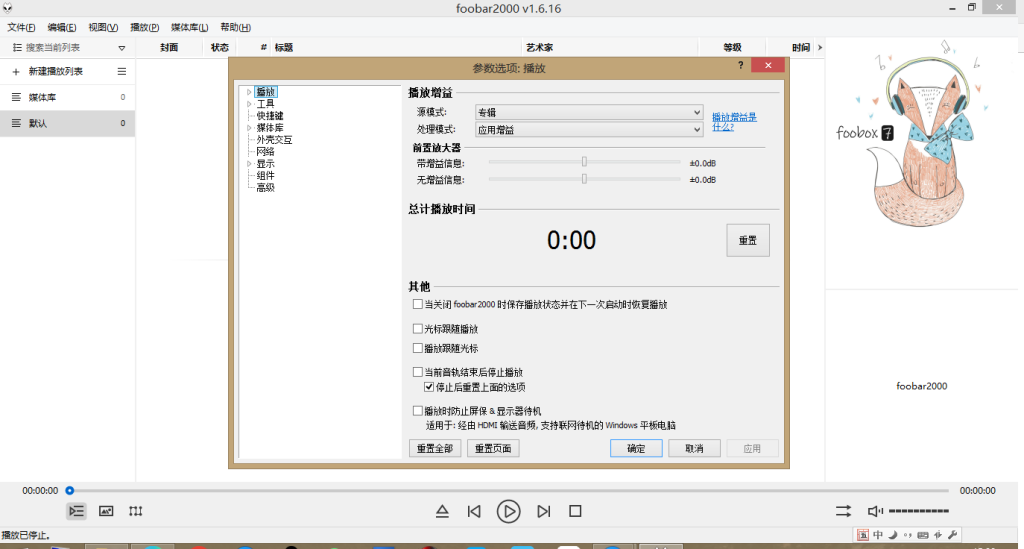
Task: Change playback order with the repeat icon
Action: click(843, 511)
